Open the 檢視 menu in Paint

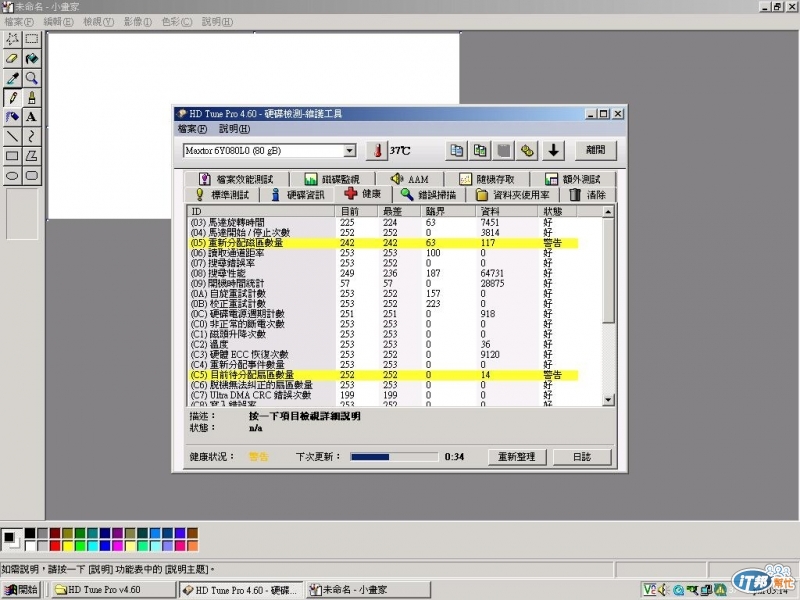[x=98, y=22]
